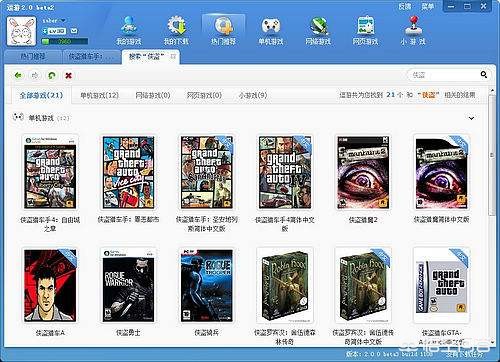The width and height of the screenshot is (500, 362).
Task: Click the 反馈 link in title bar
Action: 404,6
